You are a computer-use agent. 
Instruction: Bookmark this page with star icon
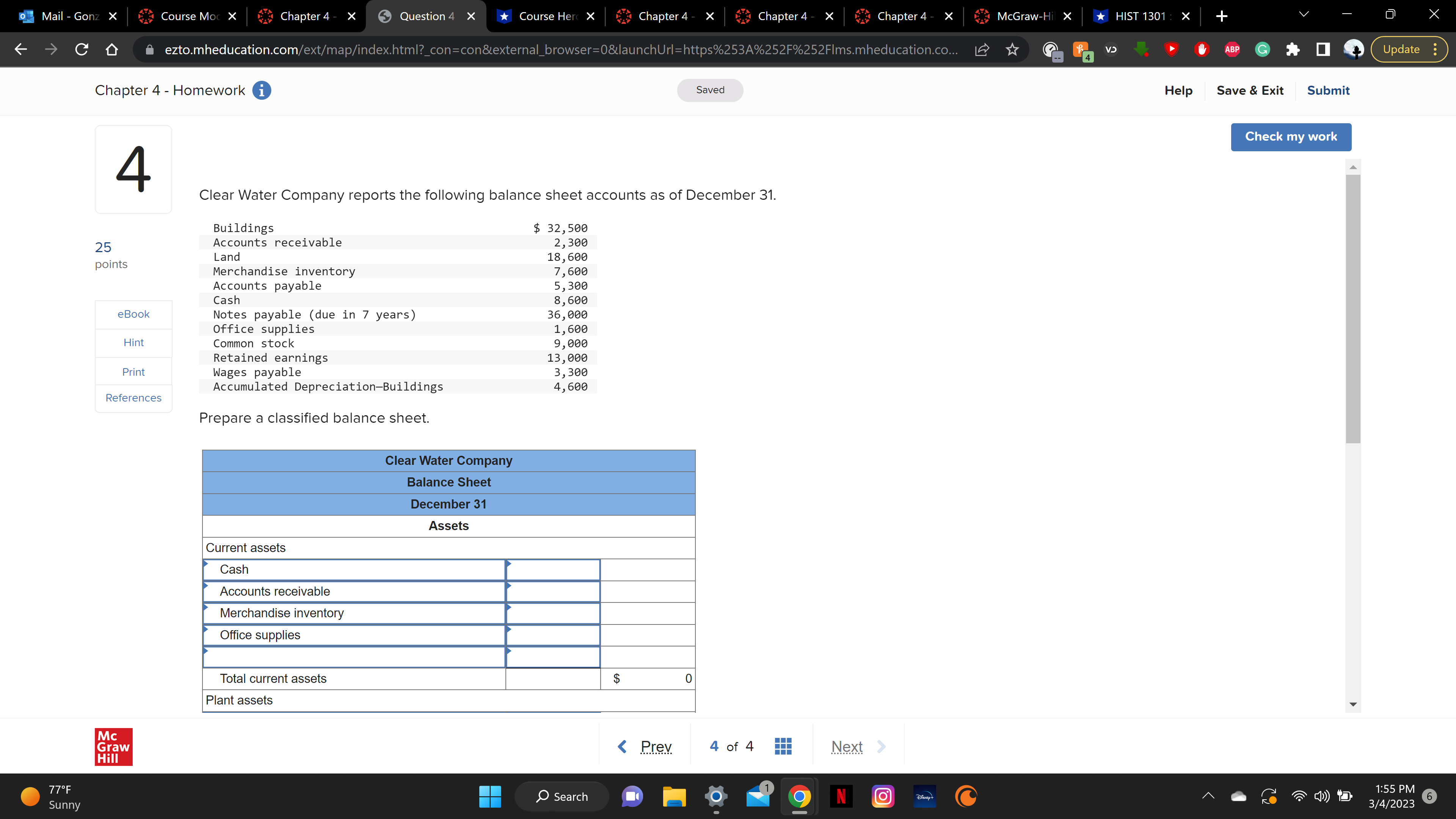pos(1012,50)
